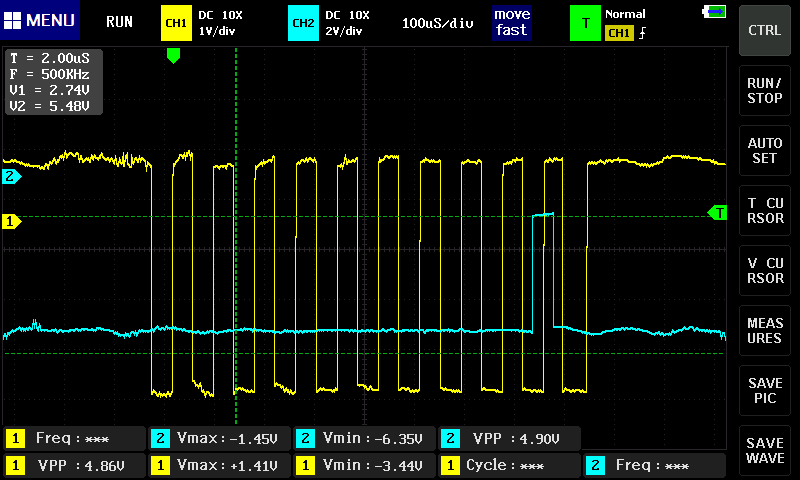Select the yellow CH1 channel badge
Screen dimensions: 800x480
point(175,22)
